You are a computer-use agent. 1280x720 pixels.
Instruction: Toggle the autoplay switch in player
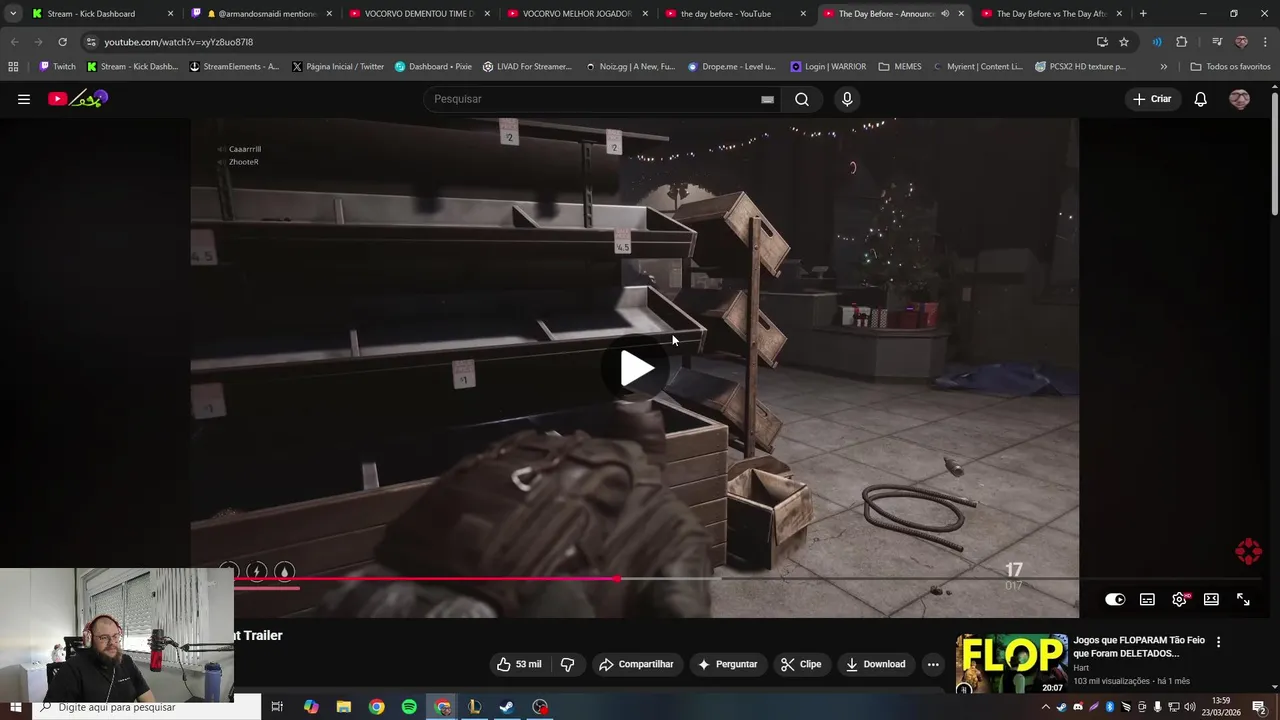[x=1115, y=600]
